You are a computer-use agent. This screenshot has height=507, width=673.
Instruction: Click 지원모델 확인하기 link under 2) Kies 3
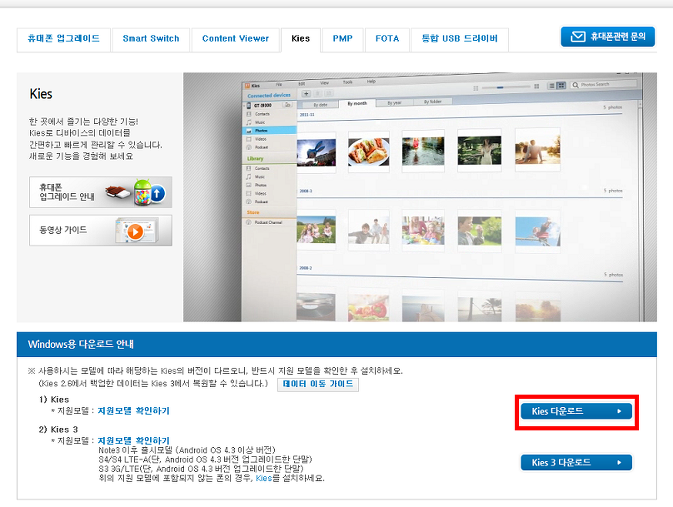click(133, 441)
